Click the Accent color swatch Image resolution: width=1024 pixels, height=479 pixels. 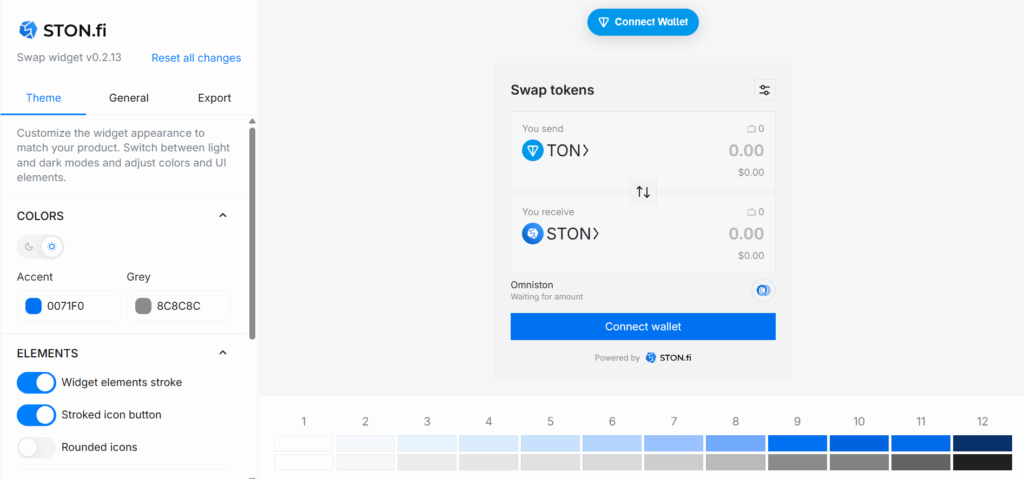click(x=33, y=306)
